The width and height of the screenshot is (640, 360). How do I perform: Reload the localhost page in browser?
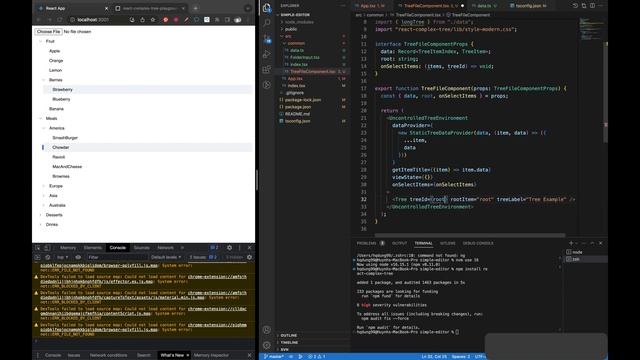60,20
